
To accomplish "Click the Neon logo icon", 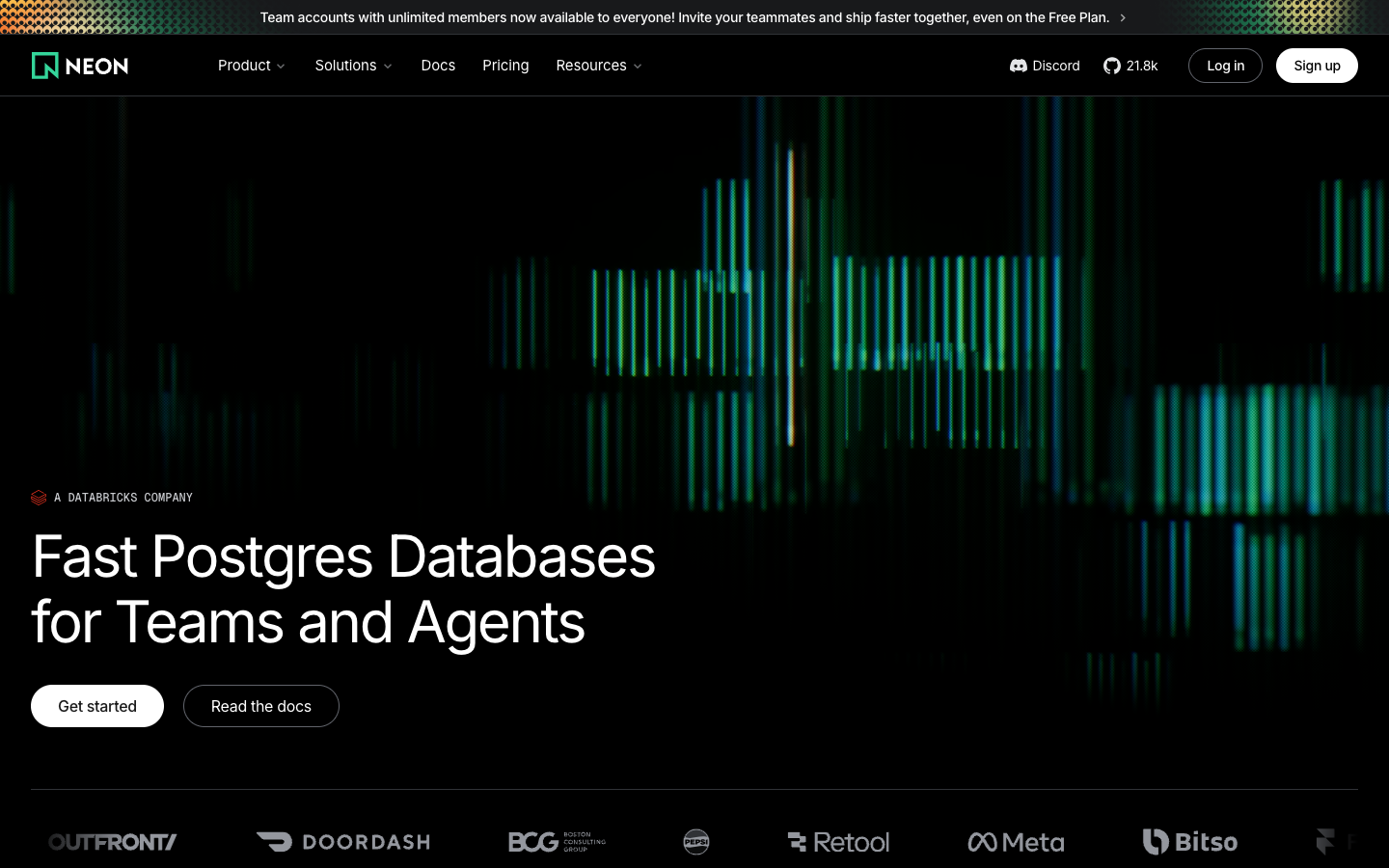I will click(x=45, y=66).
